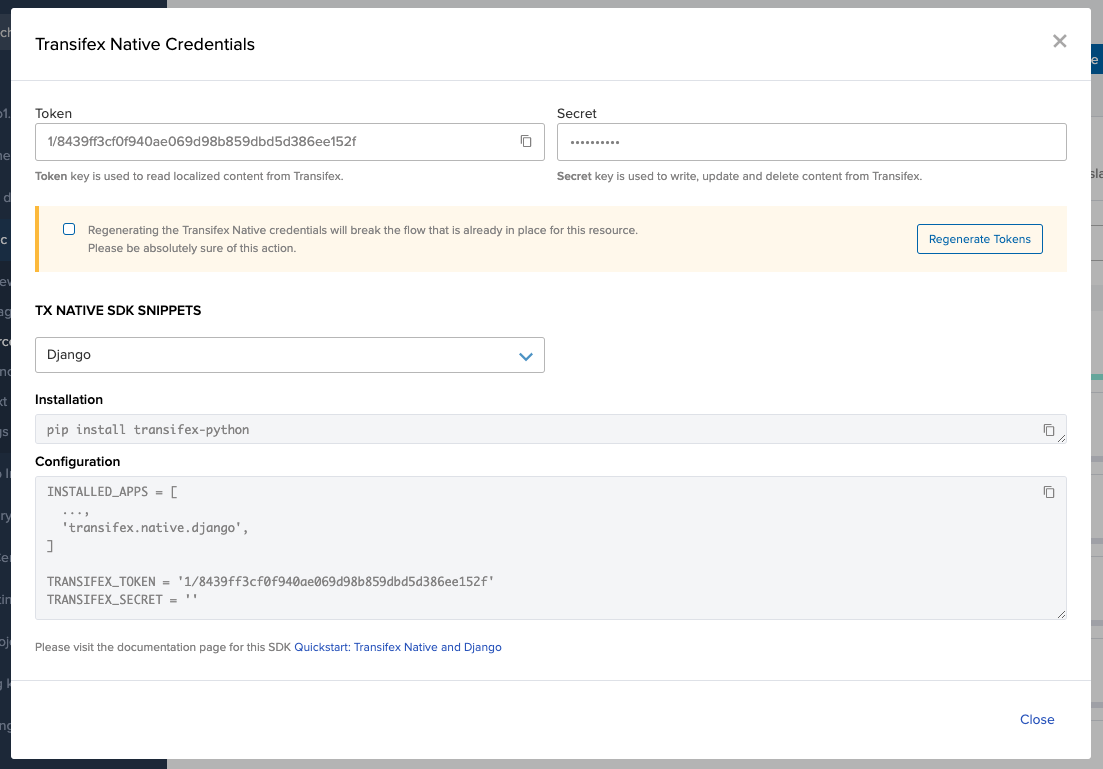Screen dimensions: 1103x769
Task: Click inside the pip install transifex-python box
Action: point(400,430)
